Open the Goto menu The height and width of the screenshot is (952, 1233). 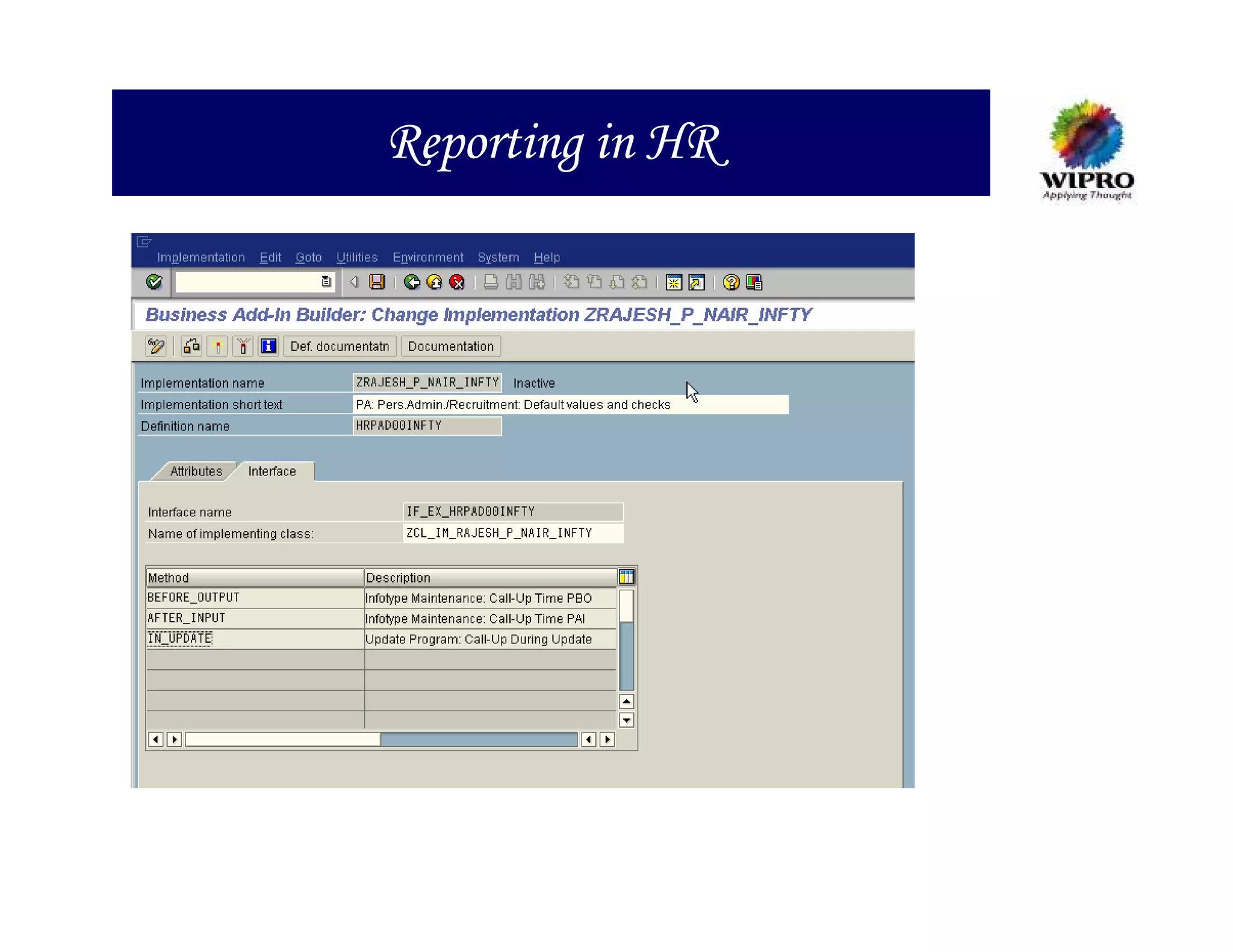[x=308, y=258]
